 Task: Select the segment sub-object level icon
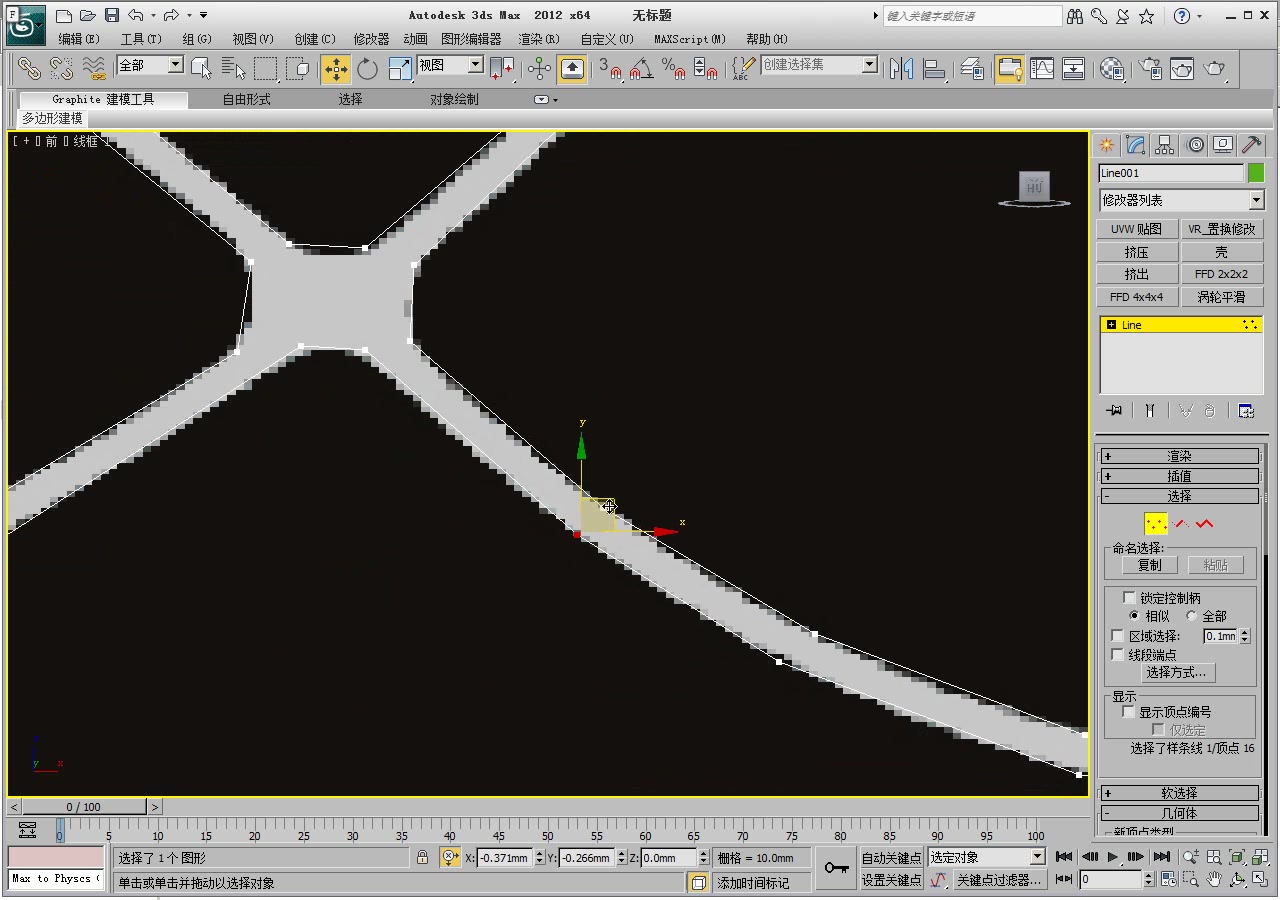[1181, 522]
